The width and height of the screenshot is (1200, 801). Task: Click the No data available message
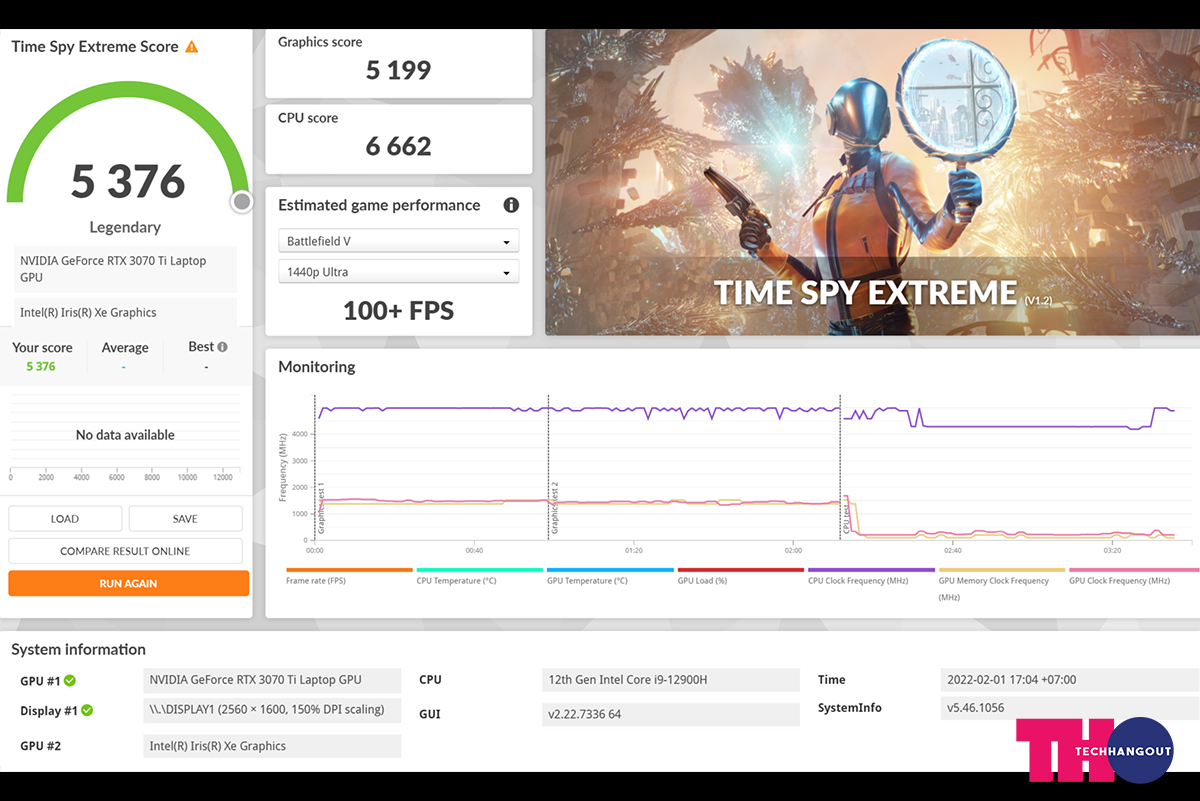125,435
